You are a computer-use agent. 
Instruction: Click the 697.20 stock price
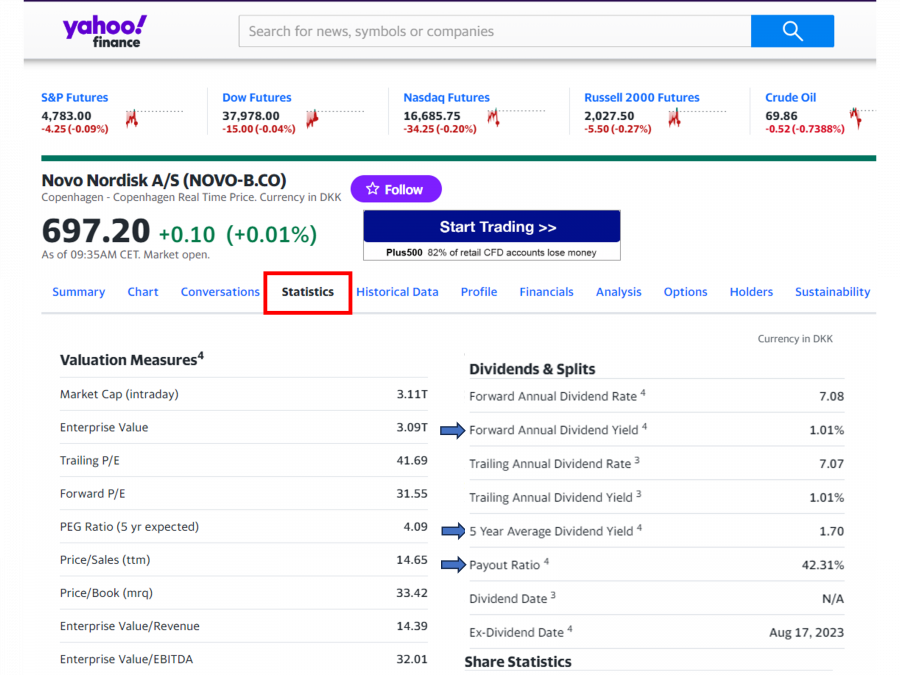96,231
